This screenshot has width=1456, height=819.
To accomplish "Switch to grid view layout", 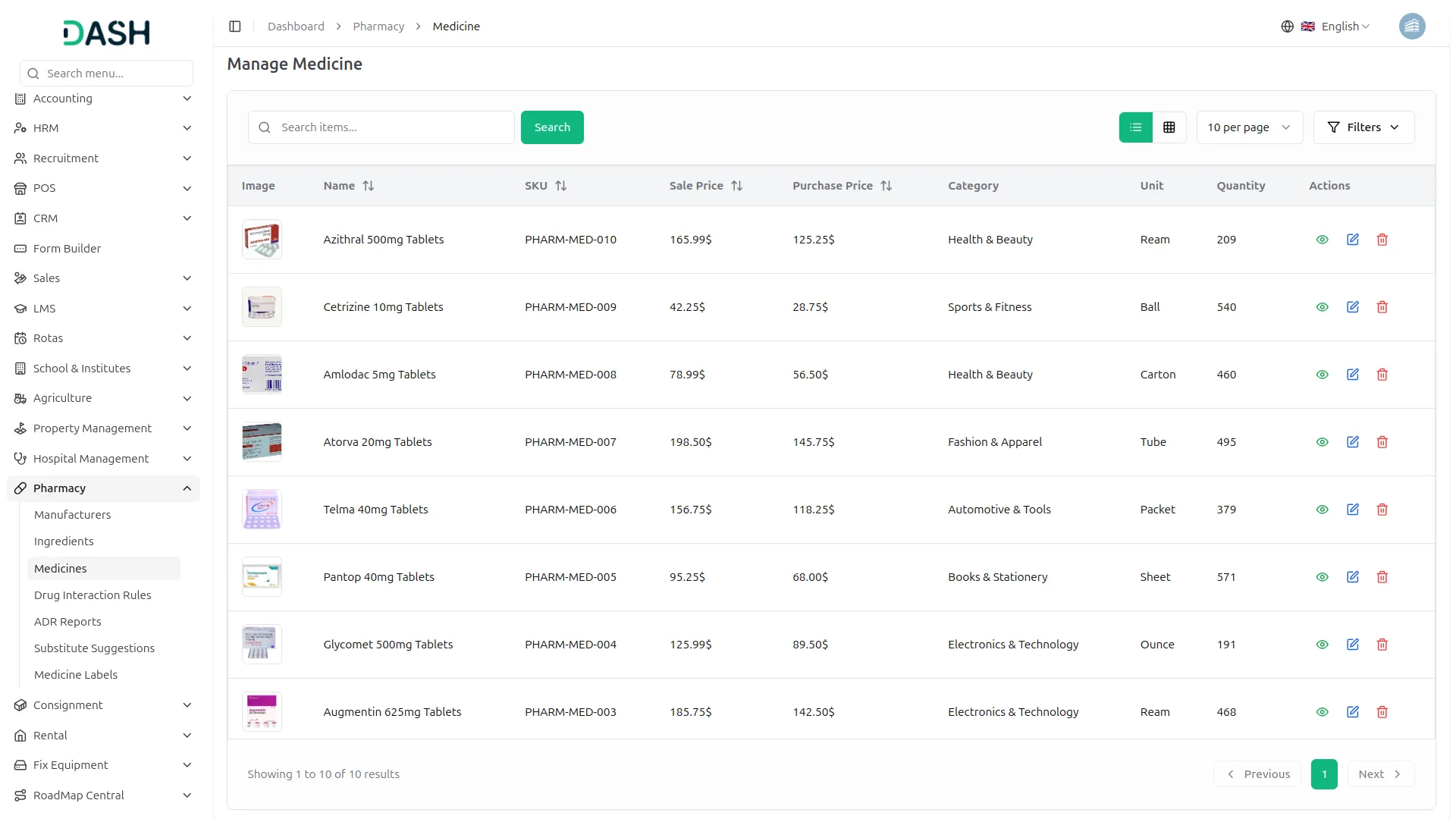I will tap(1169, 127).
